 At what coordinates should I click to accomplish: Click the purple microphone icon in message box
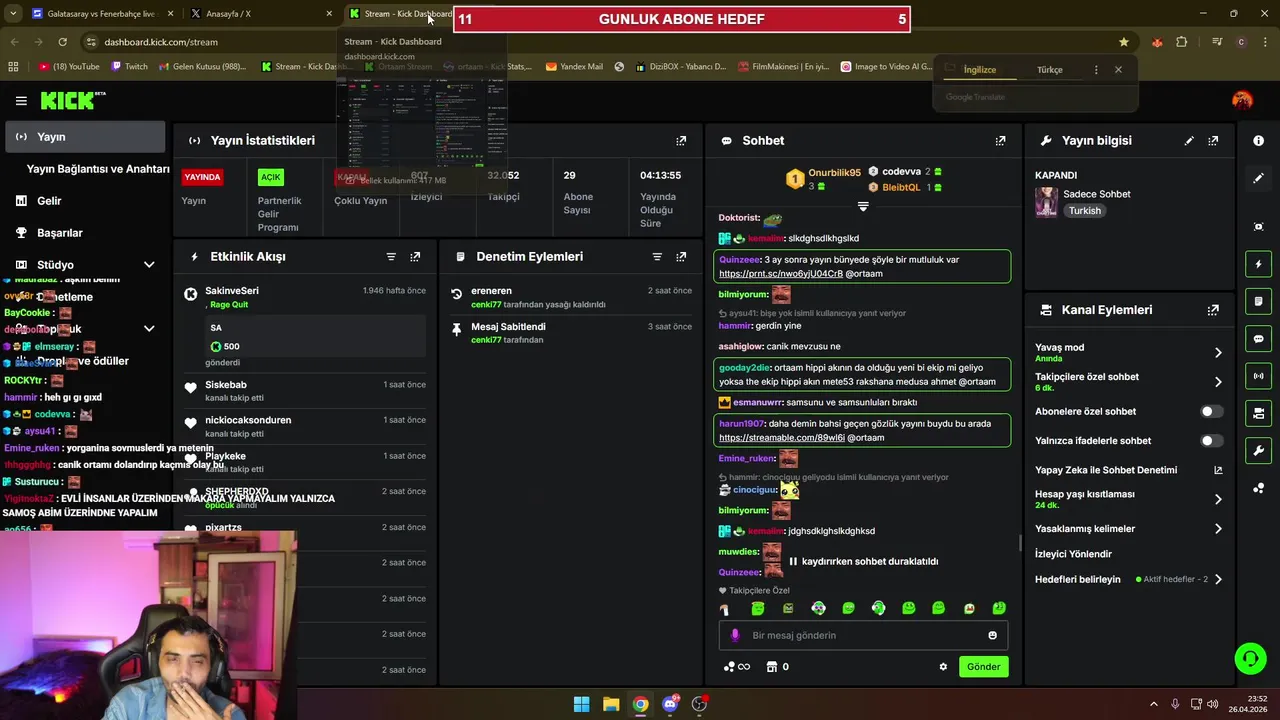point(735,635)
